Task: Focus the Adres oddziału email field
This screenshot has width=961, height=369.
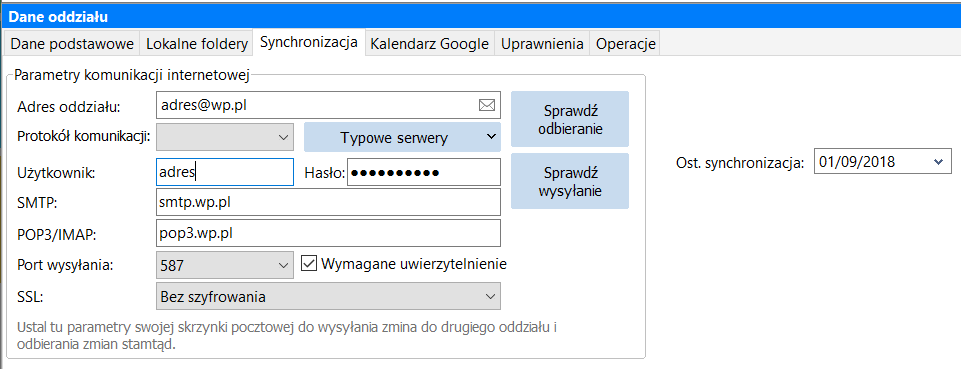Action: (329, 105)
